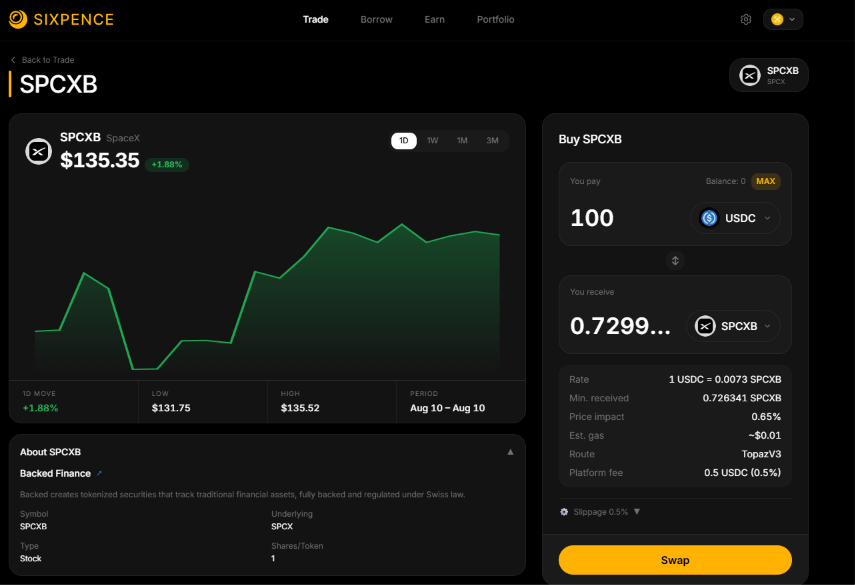Viewport: 855px width, 585px height.
Task: Click the price chart area
Action: point(267,297)
